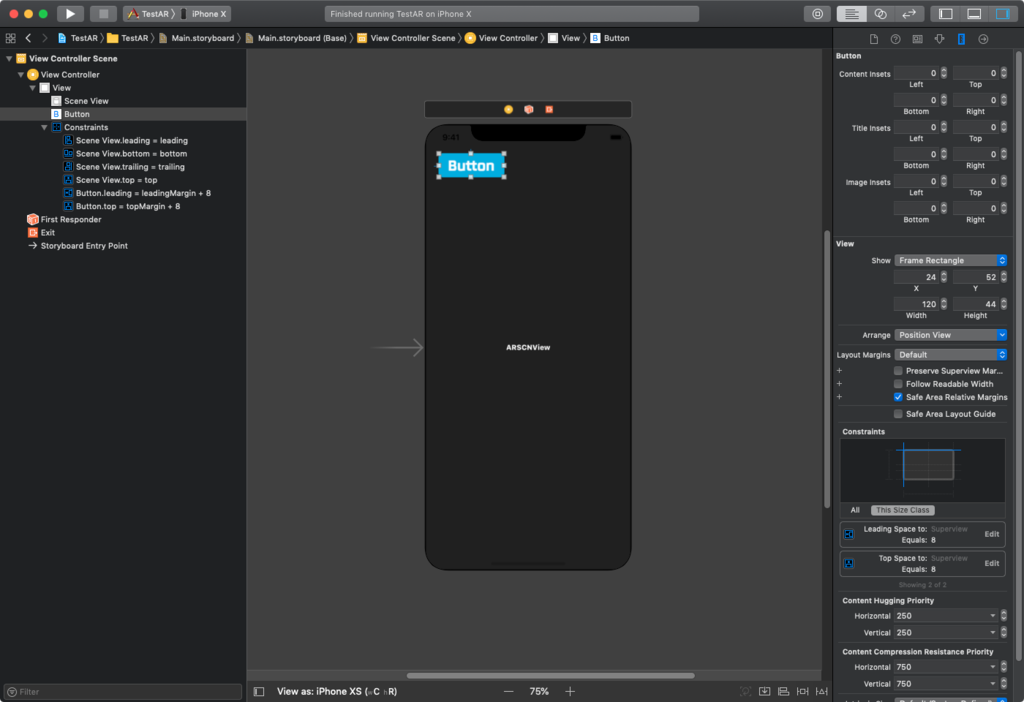The width and height of the screenshot is (1024, 702).
Task: Click the Width field showing 120
Action: 916,304
